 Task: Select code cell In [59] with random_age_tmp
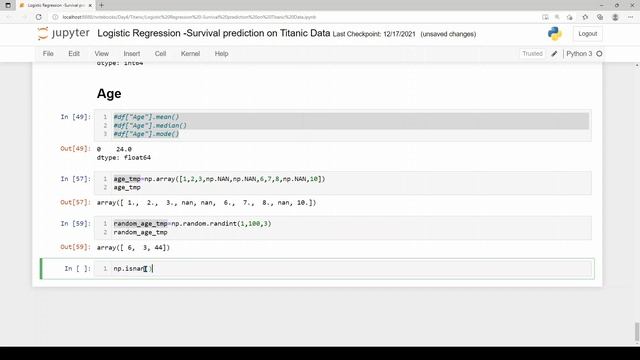342,228
